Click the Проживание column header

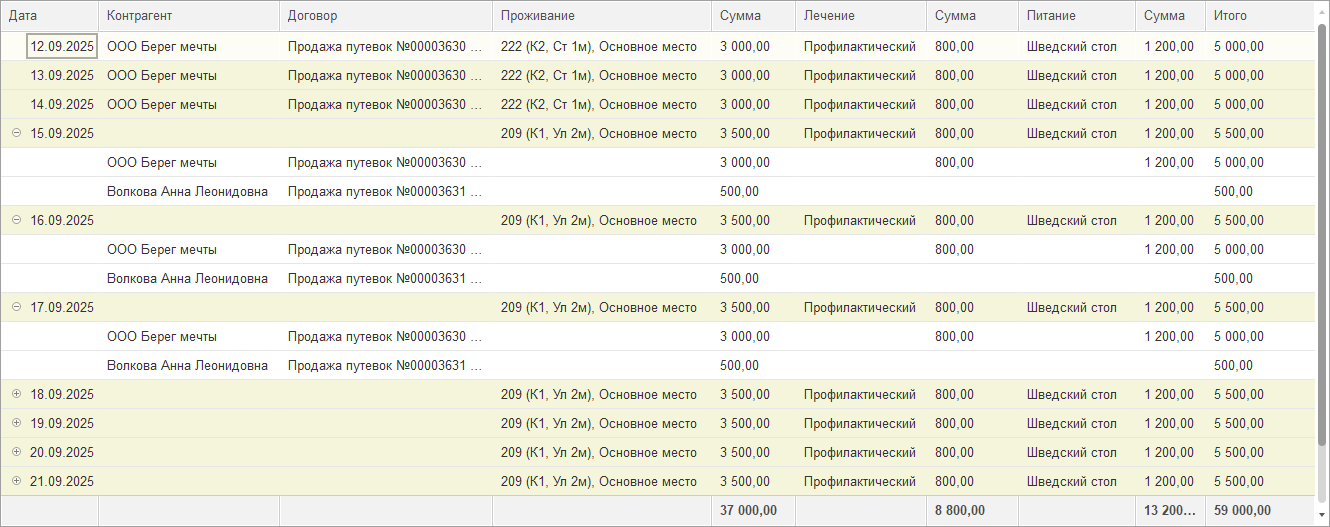[x=601, y=16]
